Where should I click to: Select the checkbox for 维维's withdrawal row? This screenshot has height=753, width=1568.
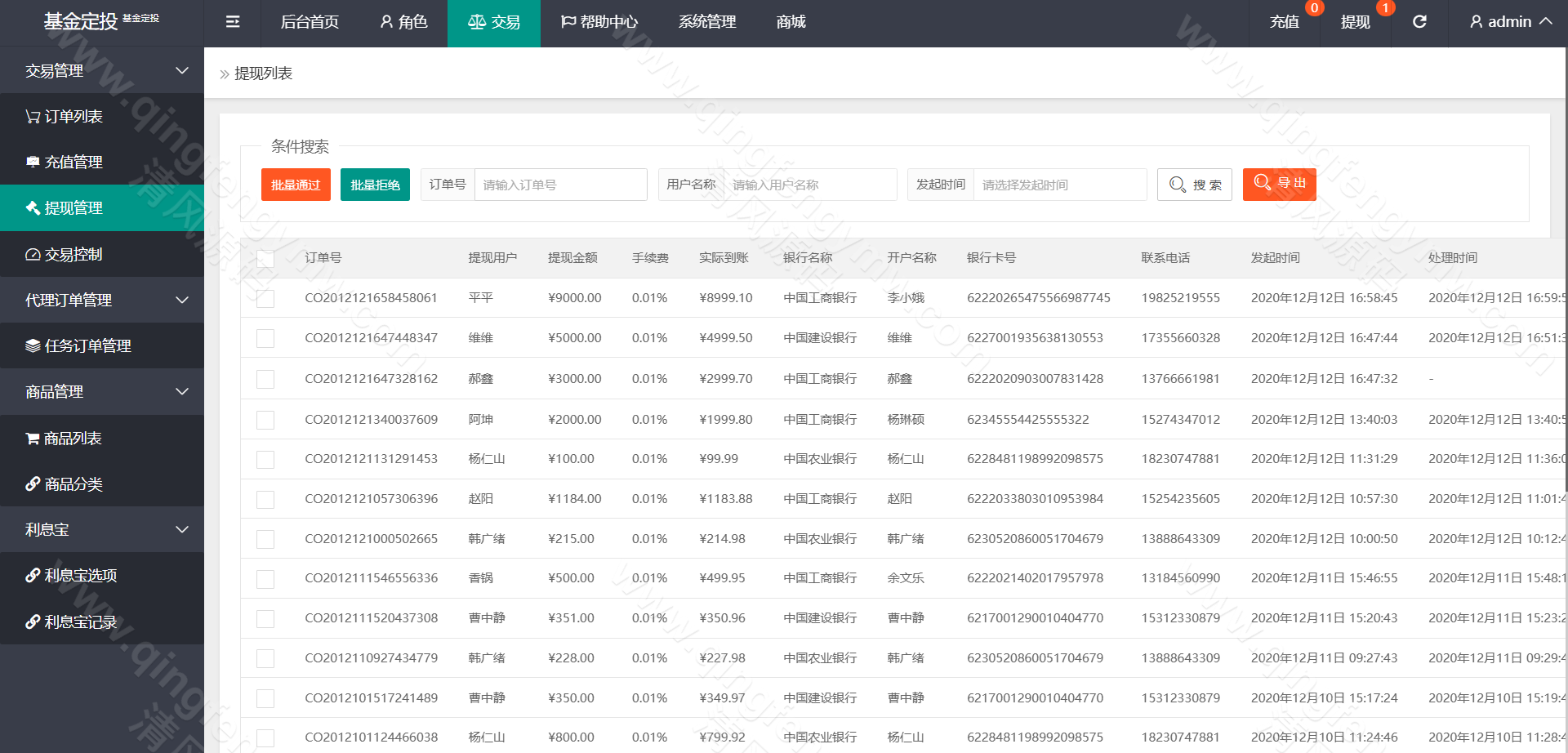(265, 337)
